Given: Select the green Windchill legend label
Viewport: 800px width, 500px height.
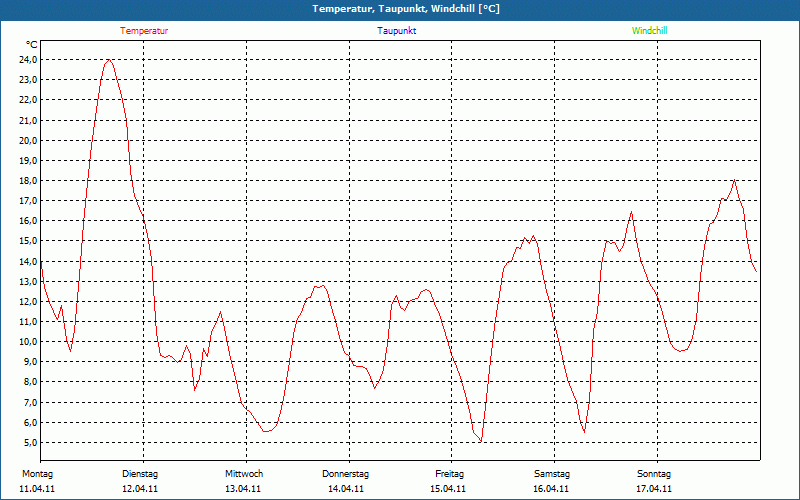Looking at the screenshot, I should [649, 31].
